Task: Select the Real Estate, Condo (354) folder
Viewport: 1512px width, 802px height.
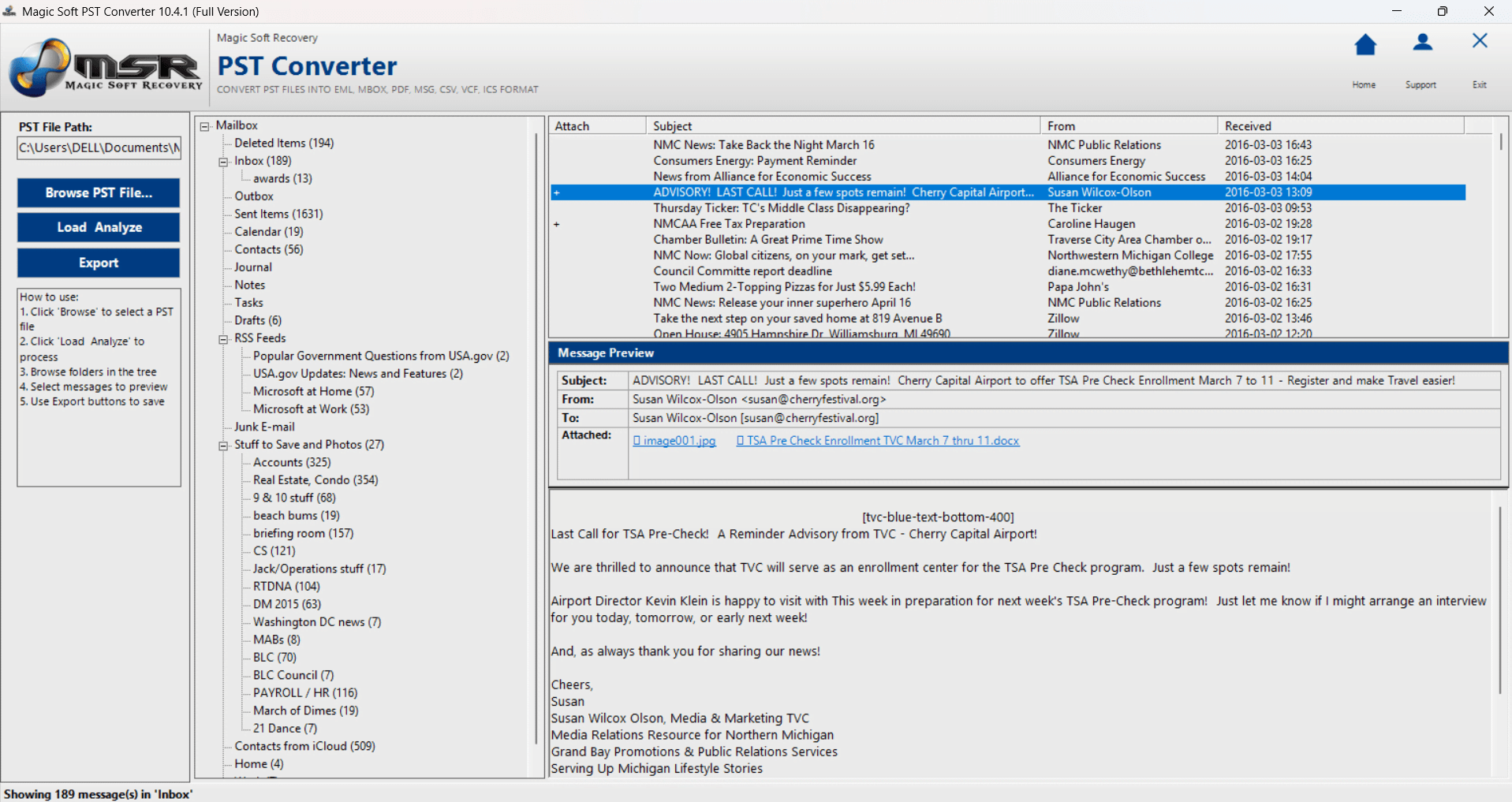Action: tap(315, 480)
